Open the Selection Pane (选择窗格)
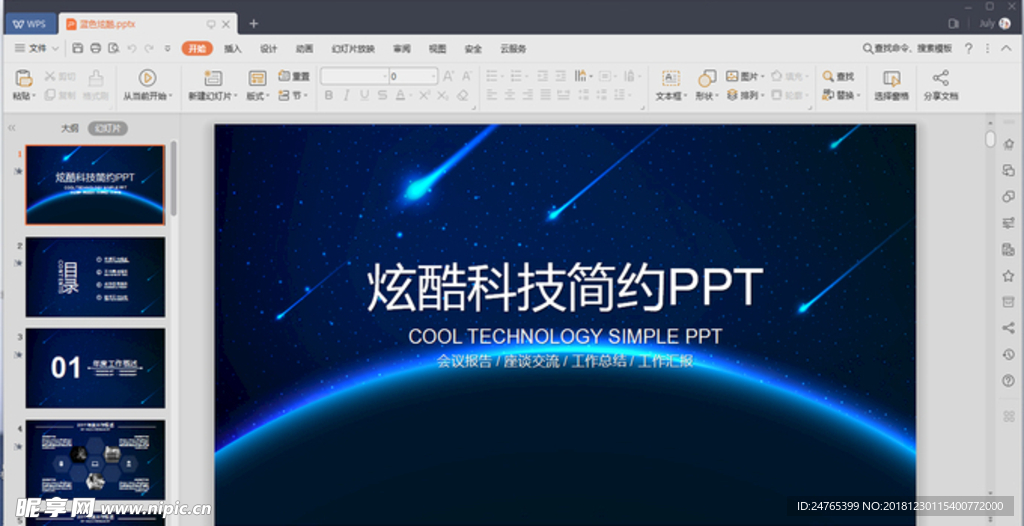The height and width of the screenshot is (526, 1024). 891,78
